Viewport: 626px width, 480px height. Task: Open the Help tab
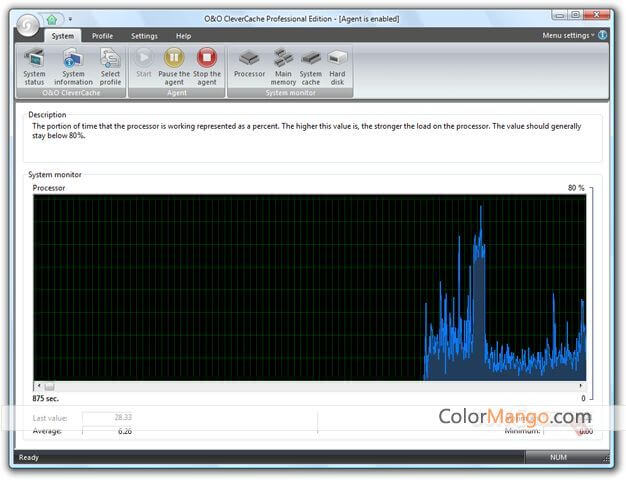tap(183, 36)
